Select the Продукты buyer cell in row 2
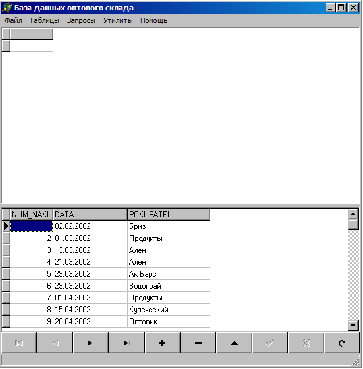Image resolution: width=363 pixels, height=369 pixels. [x=169, y=238]
